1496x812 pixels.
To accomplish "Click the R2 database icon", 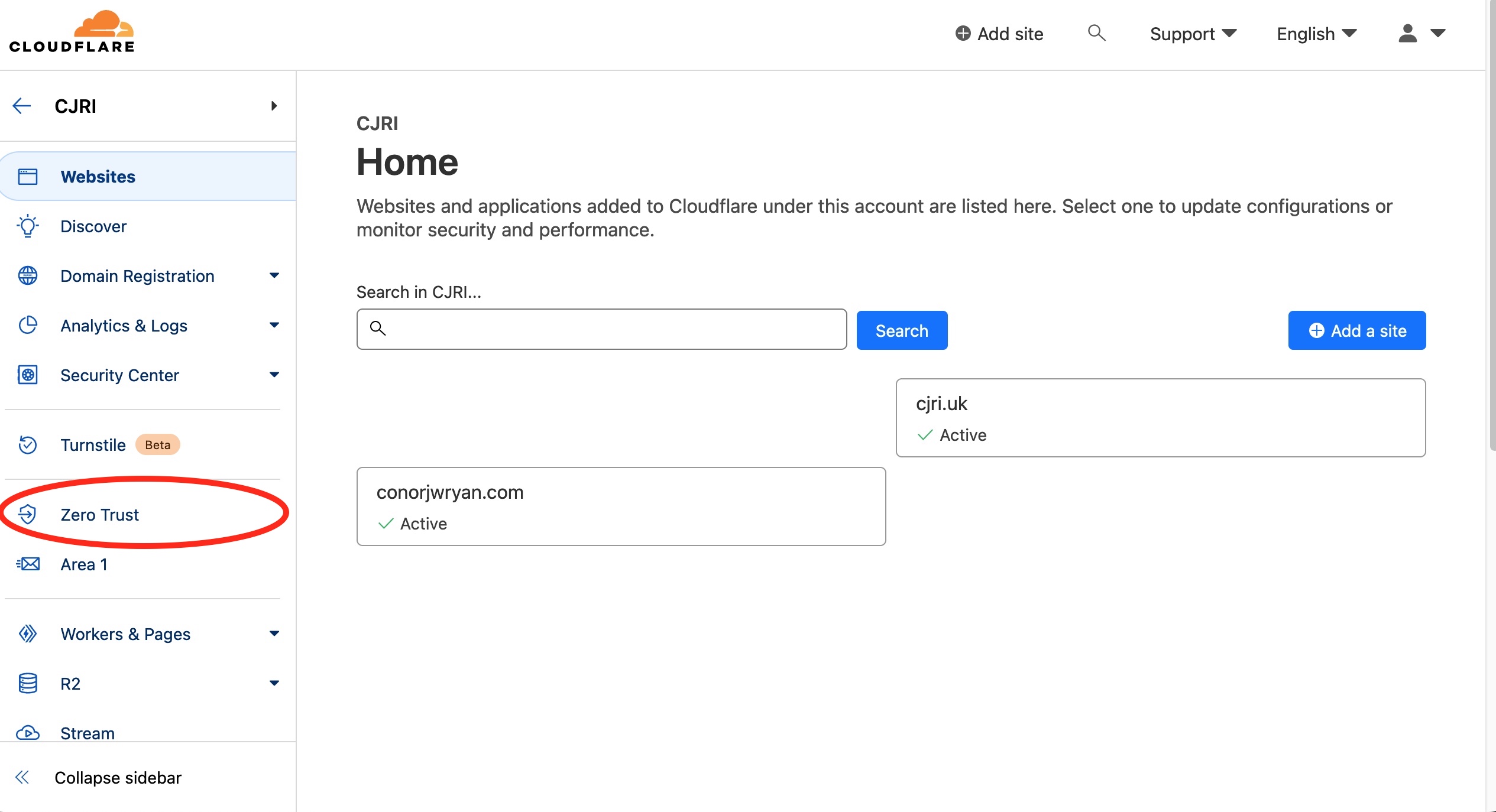I will coord(28,683).
